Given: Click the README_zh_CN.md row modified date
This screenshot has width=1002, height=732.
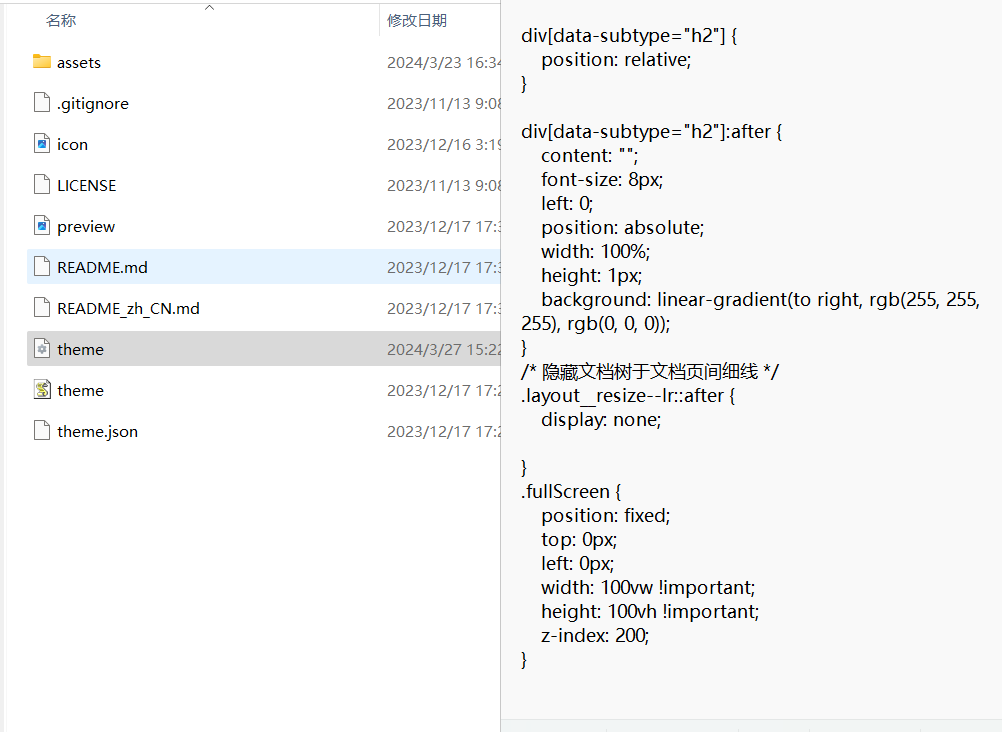Looking at the screenshot, I should [x=443, y=308].
